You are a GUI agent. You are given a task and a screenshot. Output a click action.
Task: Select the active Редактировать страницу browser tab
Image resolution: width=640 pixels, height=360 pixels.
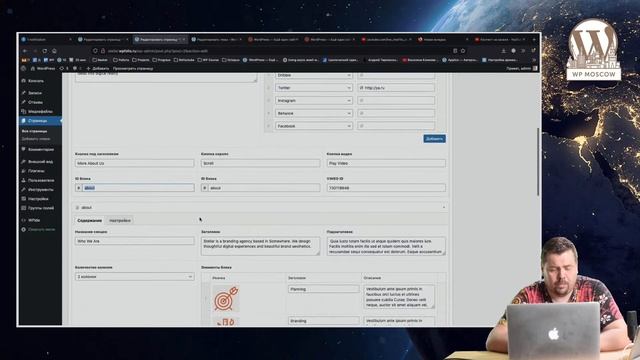160,40
